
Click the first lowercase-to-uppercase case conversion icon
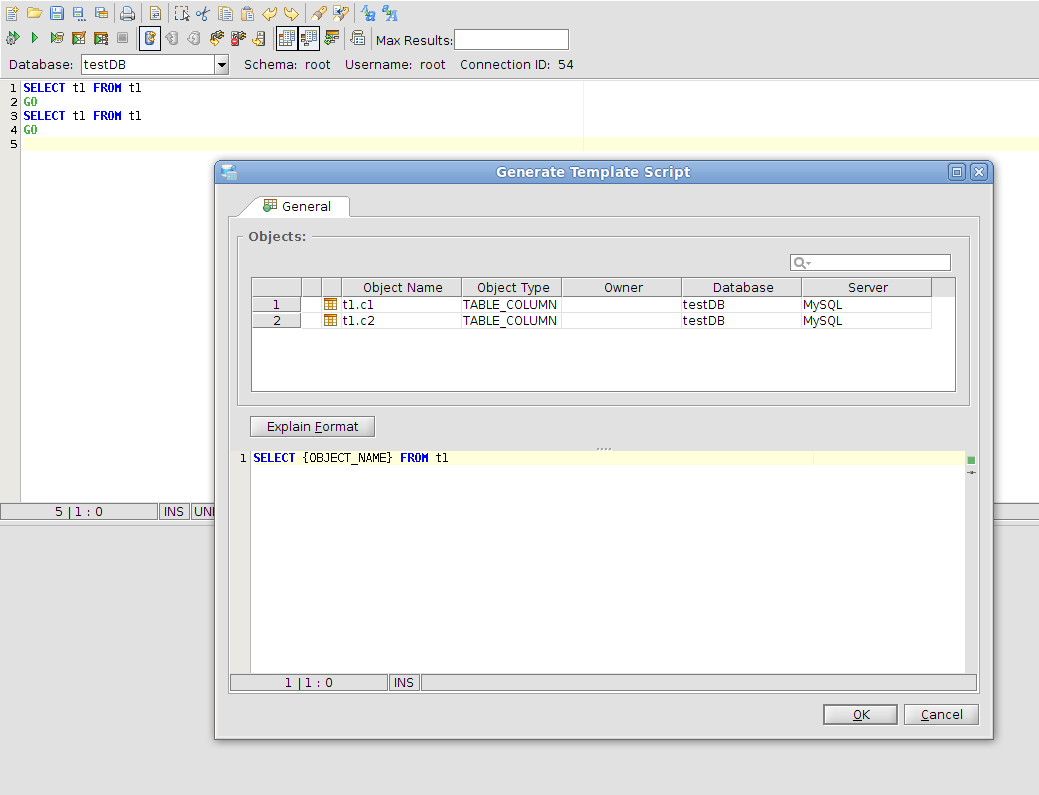(368, 13)
